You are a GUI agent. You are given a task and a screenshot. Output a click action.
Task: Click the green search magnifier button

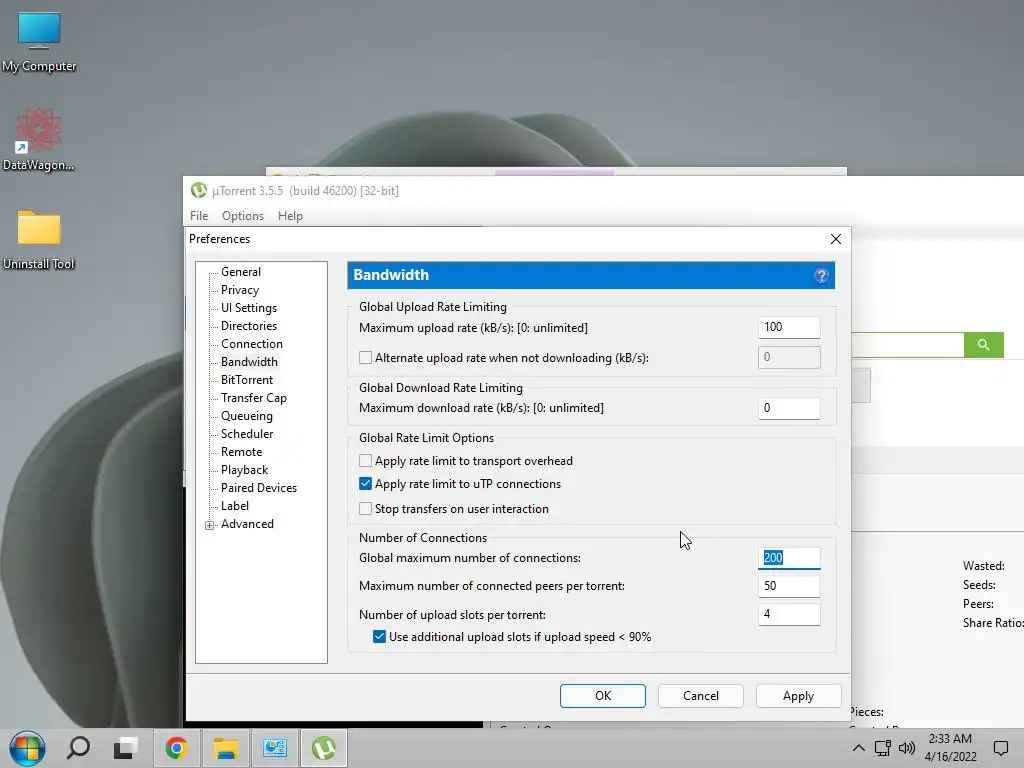983,345
